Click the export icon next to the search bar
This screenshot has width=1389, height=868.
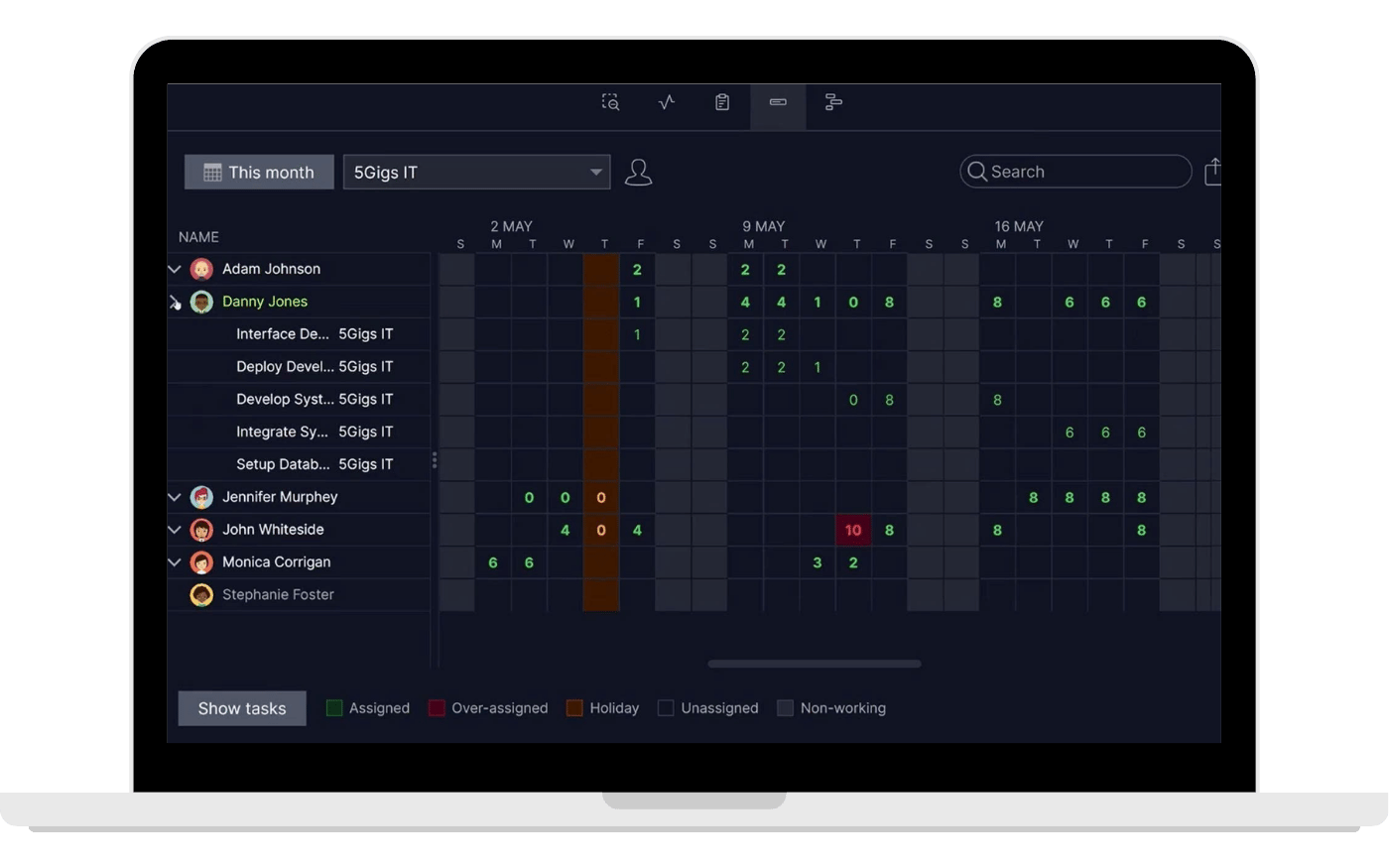tap(1213, 171)
